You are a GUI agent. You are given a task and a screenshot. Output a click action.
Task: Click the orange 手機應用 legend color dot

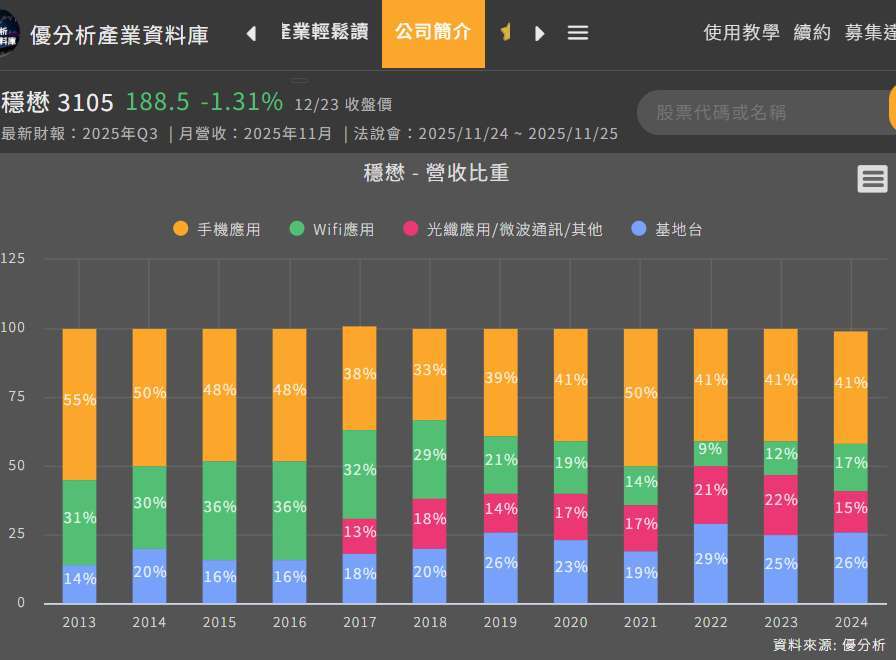(180, 229)
